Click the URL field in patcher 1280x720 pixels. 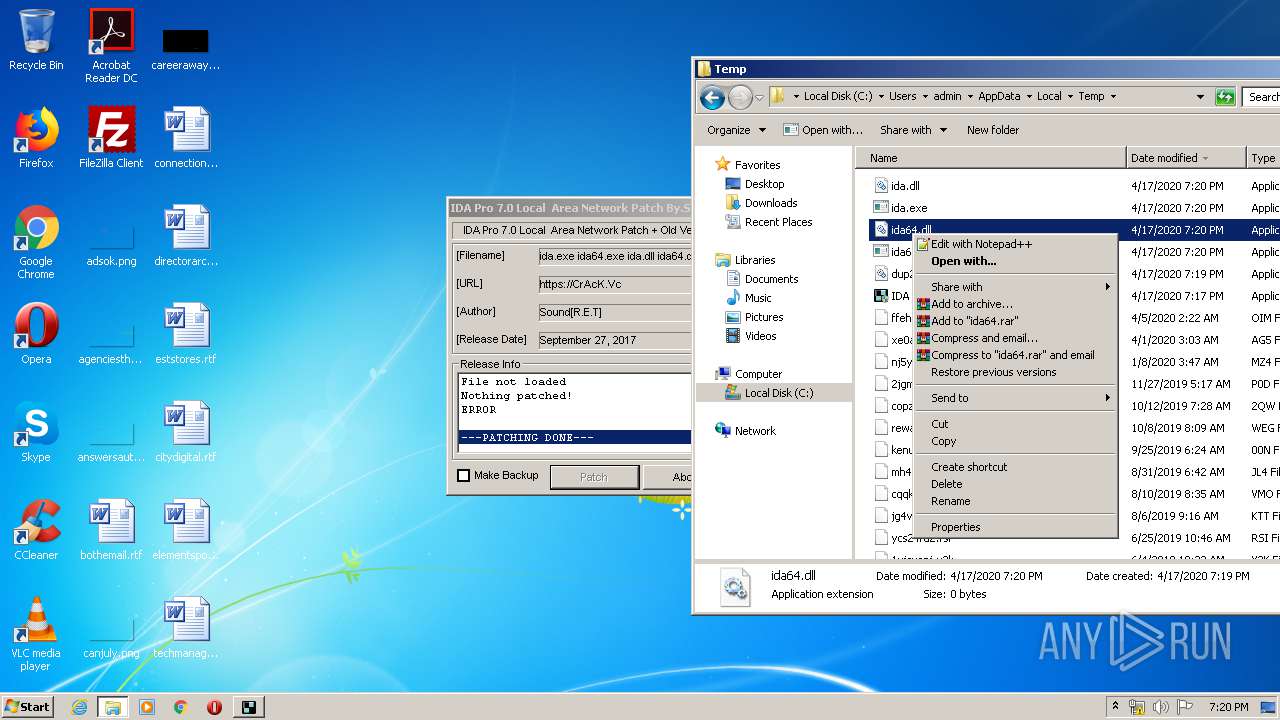pyautogui.click(x=614, y=284)
